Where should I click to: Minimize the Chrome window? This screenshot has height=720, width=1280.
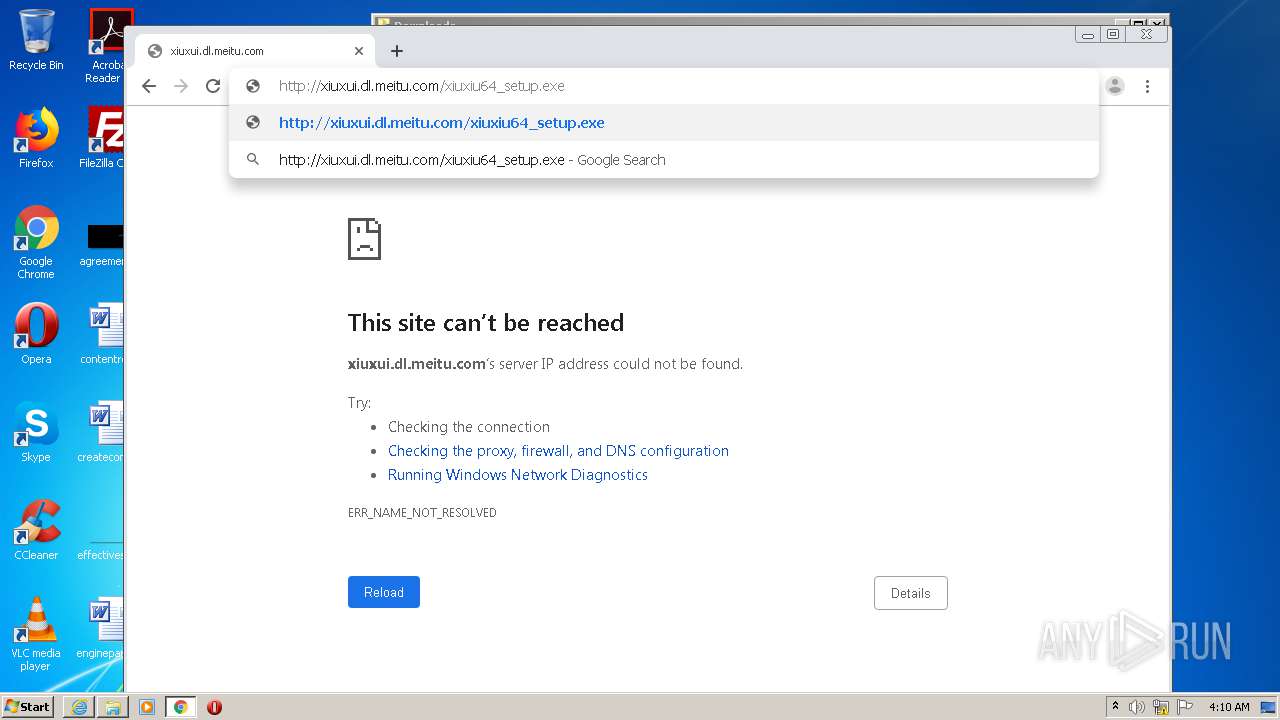click(x=1088, y=34)
